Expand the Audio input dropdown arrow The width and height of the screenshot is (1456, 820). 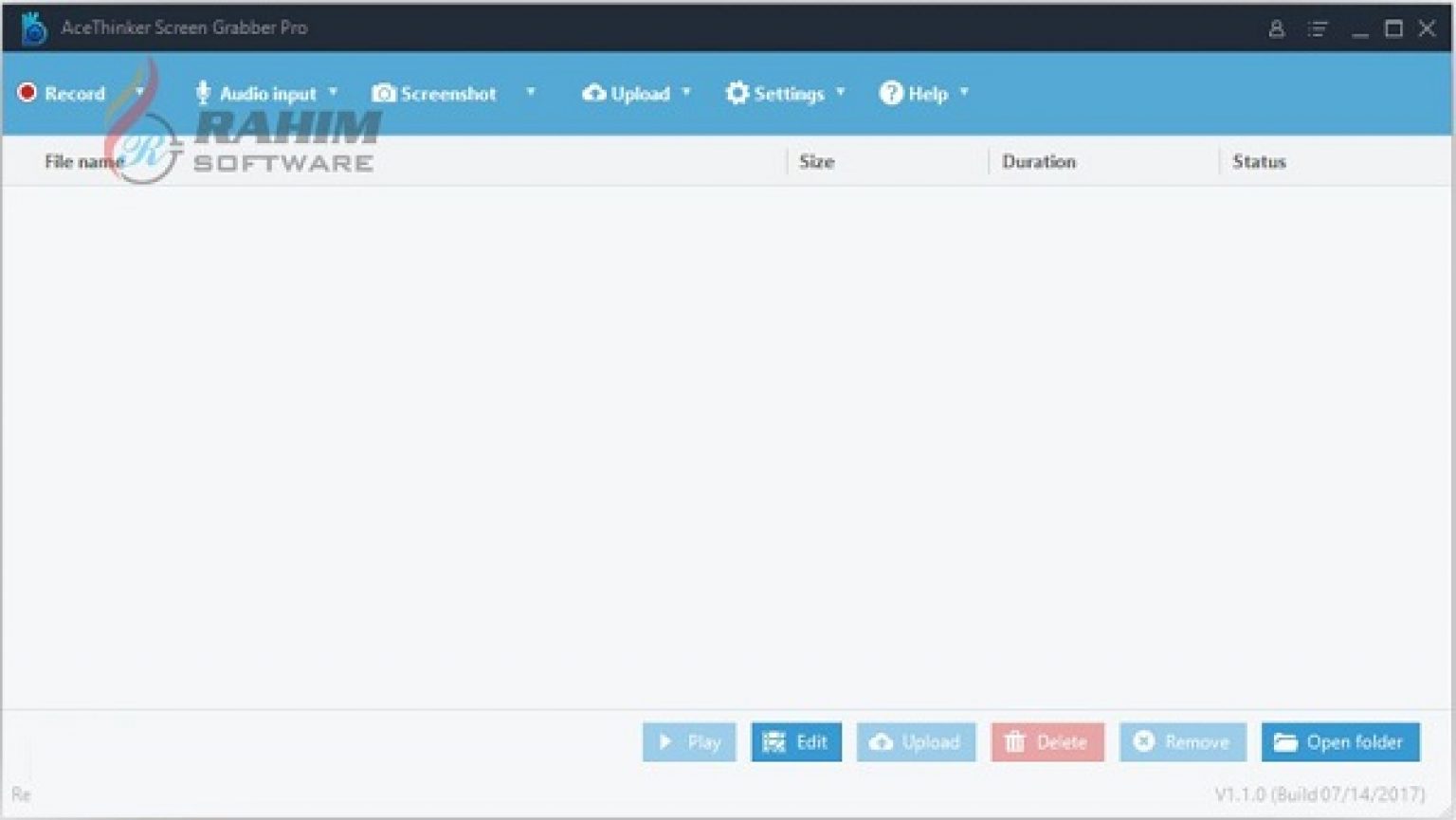pyautogui.click(x=333, y=92)
